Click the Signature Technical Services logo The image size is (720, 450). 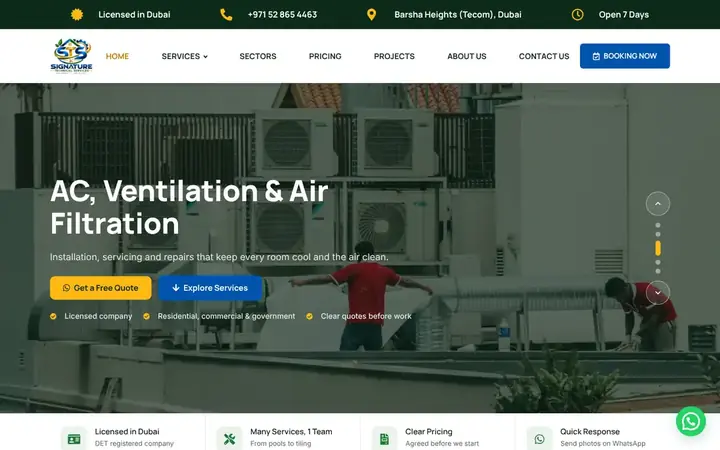pyautogui.click(x=72, y=56)
